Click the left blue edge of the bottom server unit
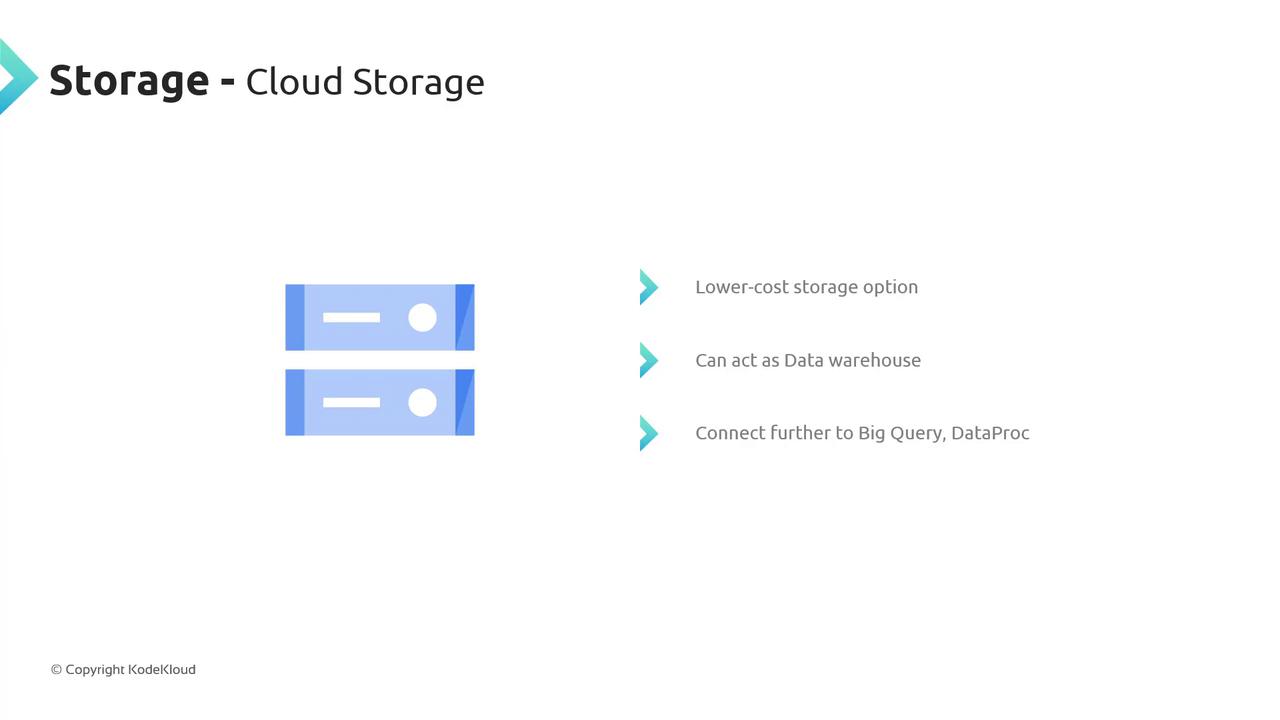This screenshot has height=720, width=1280. click(x=295, y=402)
